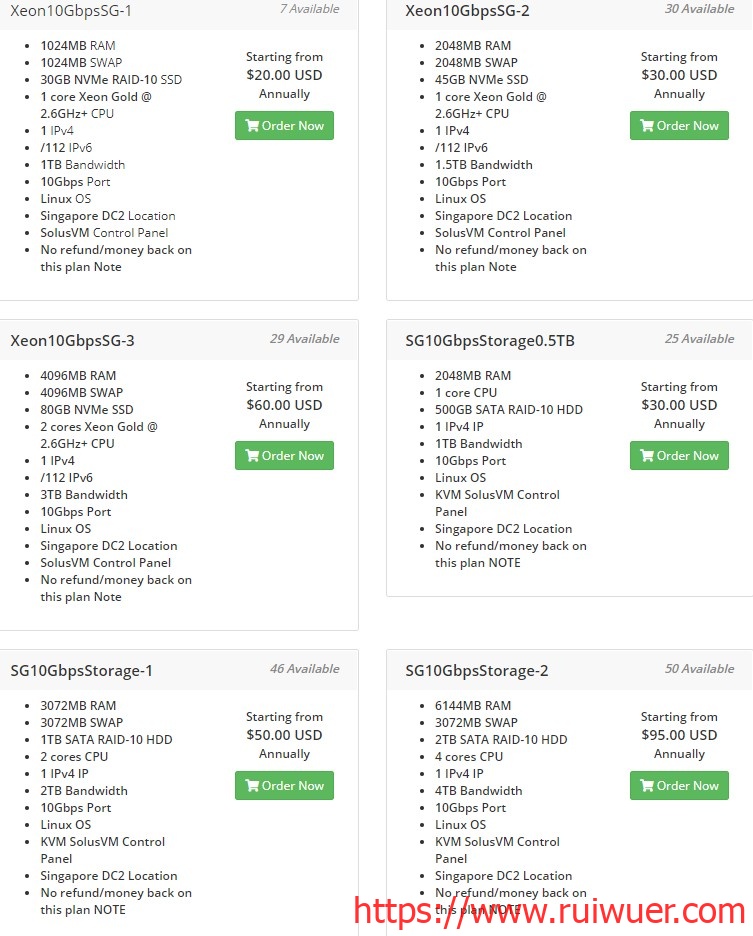Click the cart icon for Xeon10GbpsSG-2

pyautogui.click(x=646, y=126)
